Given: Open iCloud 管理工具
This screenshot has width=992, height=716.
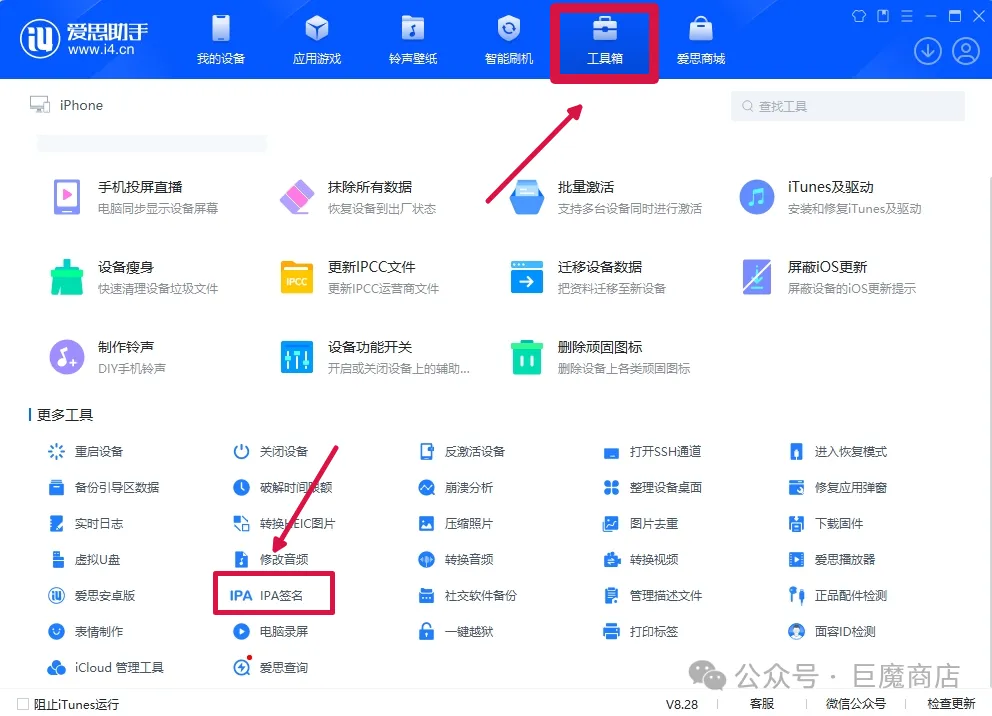Looking at the screenshot, I should 106,668.
